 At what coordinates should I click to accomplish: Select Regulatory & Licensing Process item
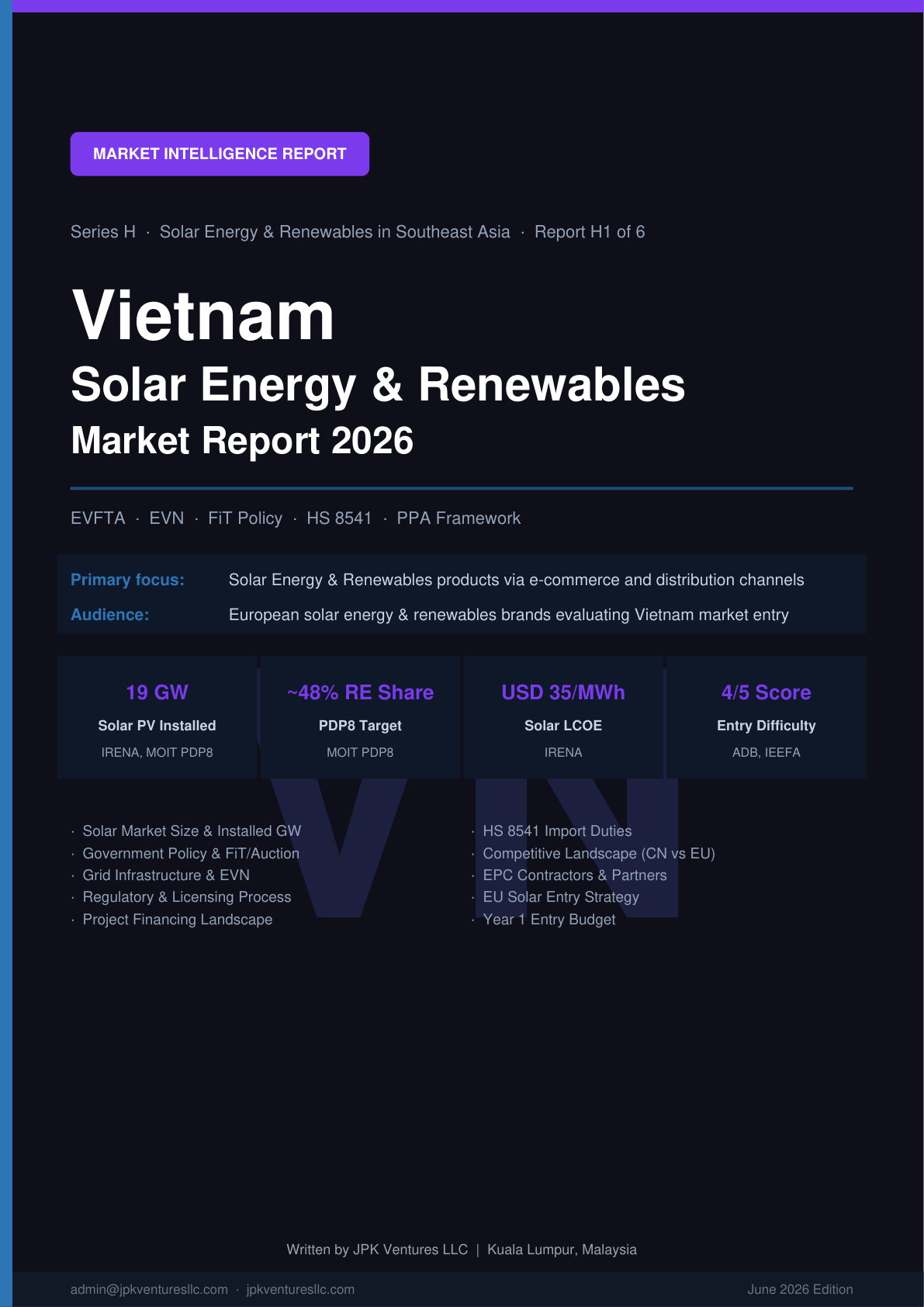click(187, 897)
